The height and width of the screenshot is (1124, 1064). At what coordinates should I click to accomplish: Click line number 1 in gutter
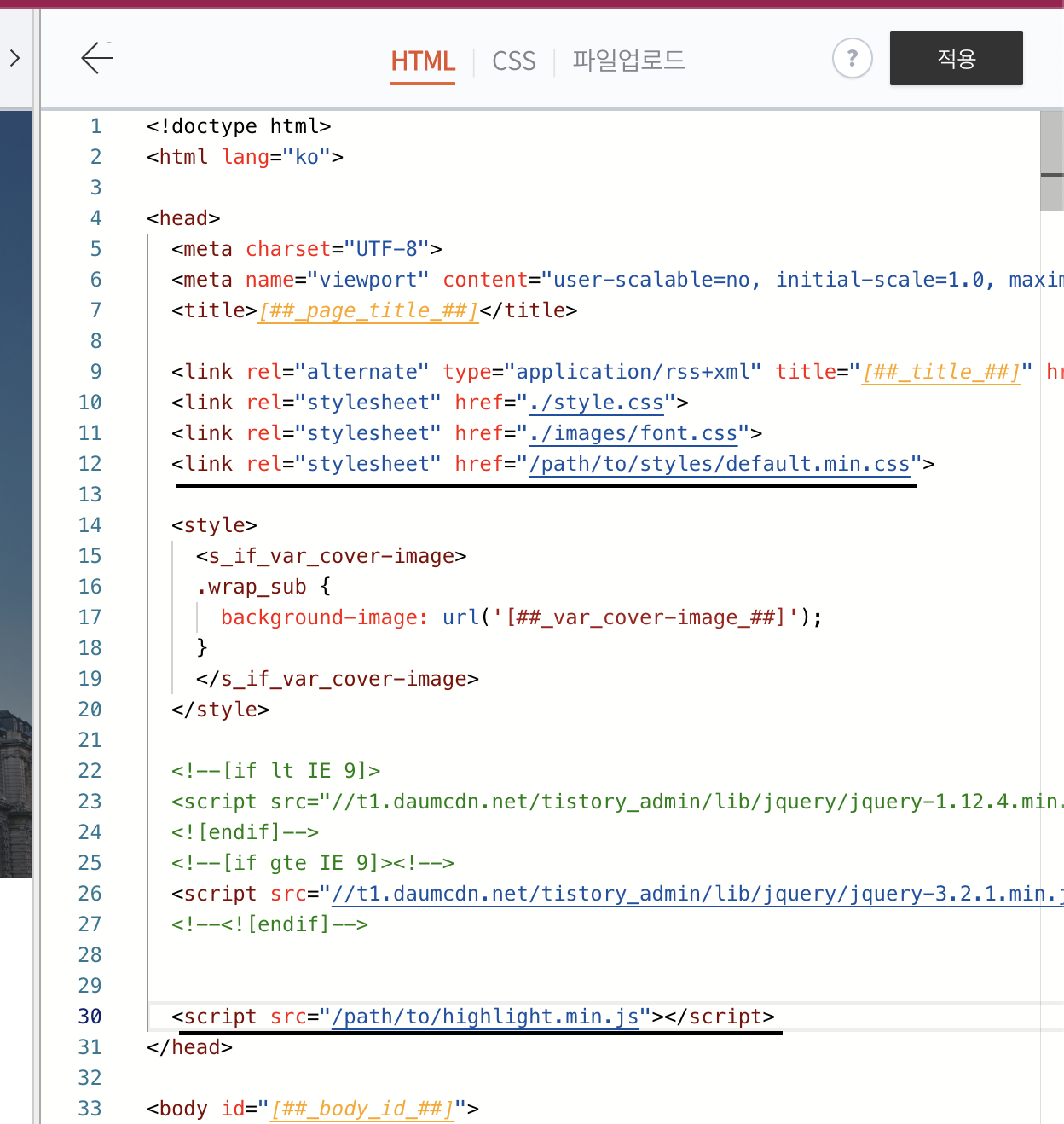coord(95,126)
